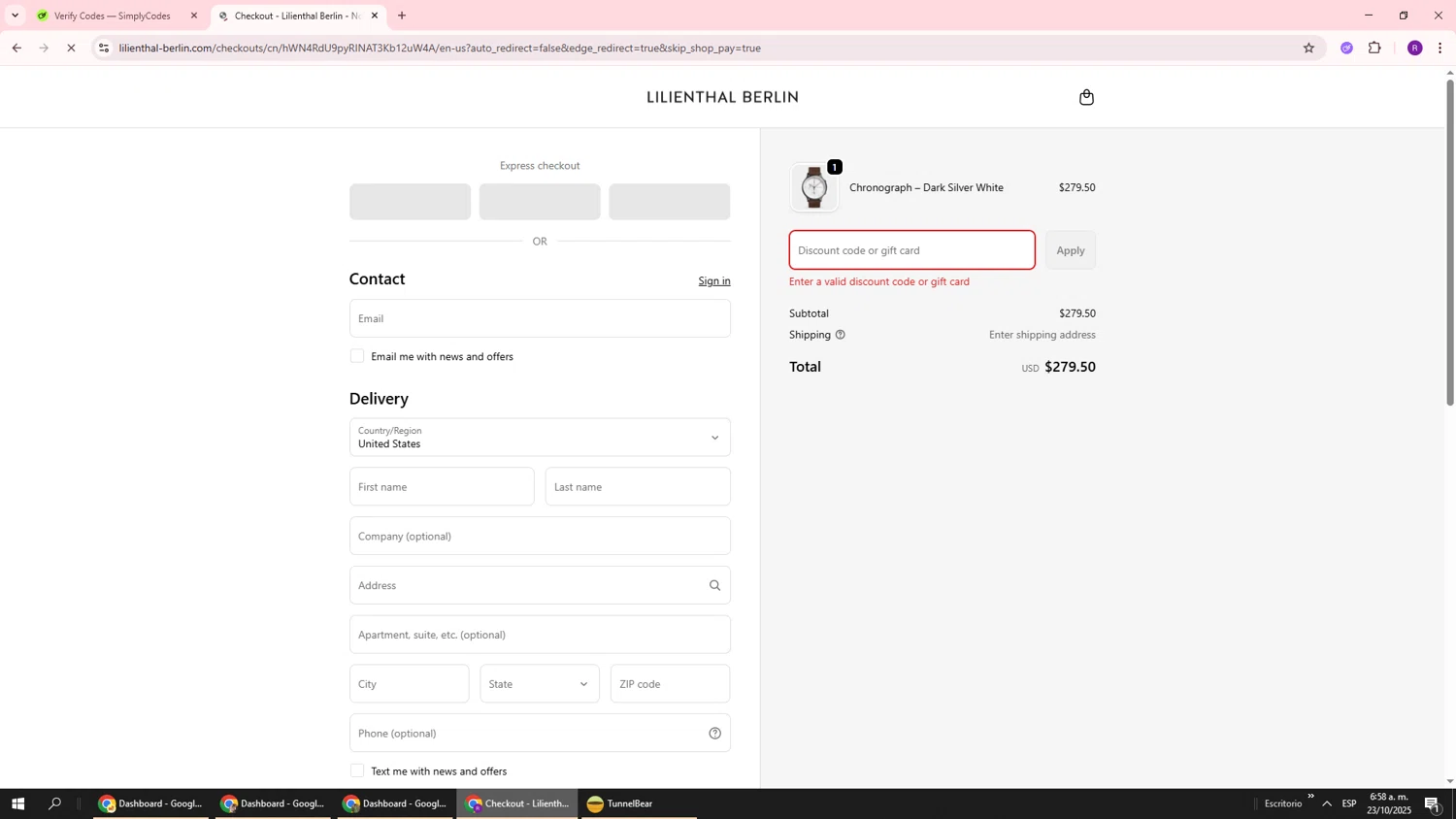Click the browser address bar URL
The image size is (1456, 819).
[x=440, y=48]
